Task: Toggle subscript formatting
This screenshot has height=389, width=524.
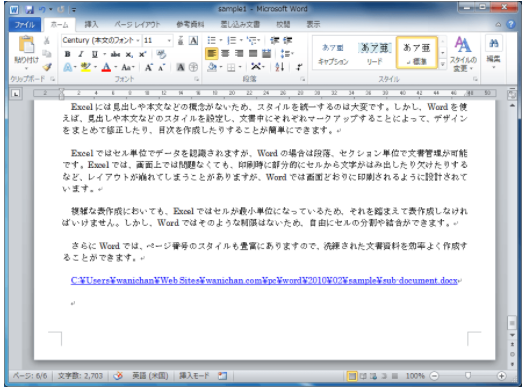Action: point(129,54)
